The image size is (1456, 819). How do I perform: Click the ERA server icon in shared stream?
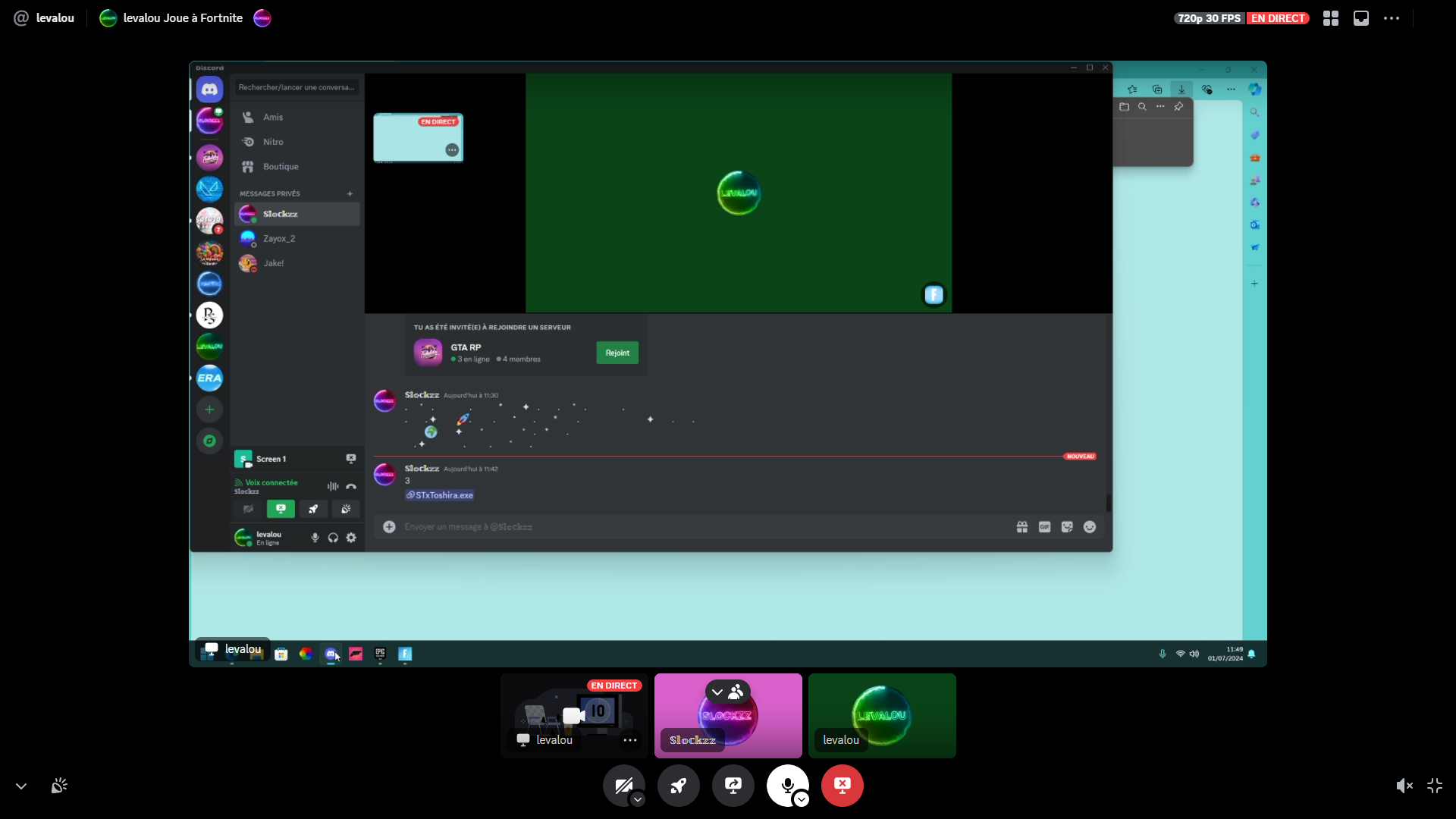(x=209, y=378)
